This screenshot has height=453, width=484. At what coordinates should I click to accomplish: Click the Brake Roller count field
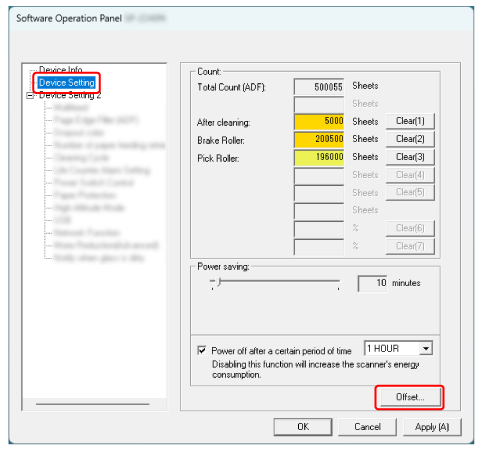point(319,139)
